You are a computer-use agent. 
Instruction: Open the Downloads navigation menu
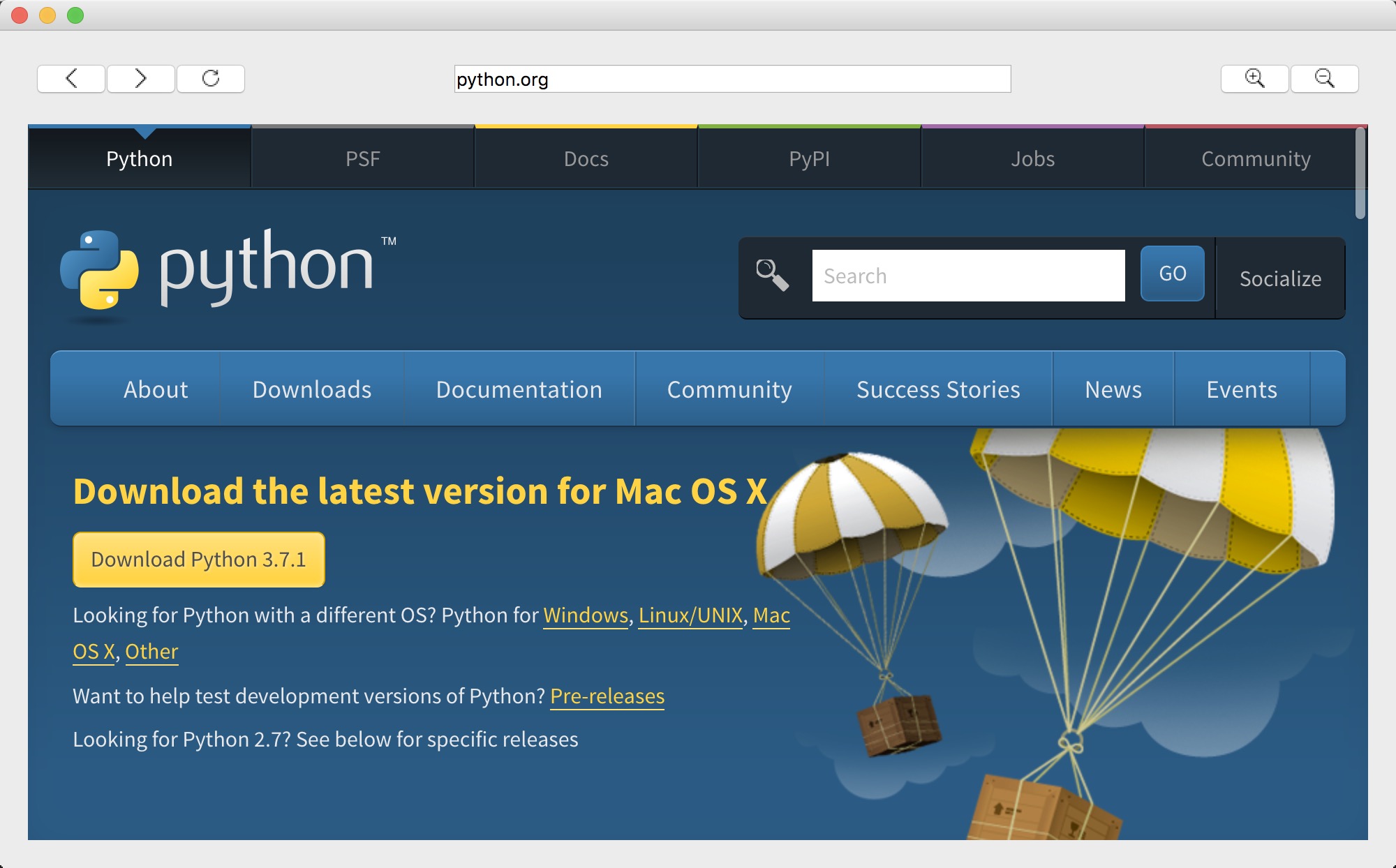(x=312, y=389)
